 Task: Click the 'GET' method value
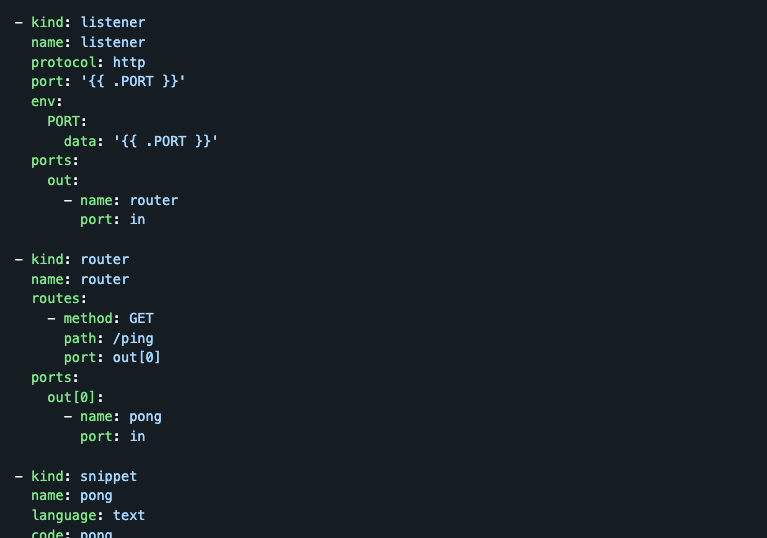click(141, 318)
